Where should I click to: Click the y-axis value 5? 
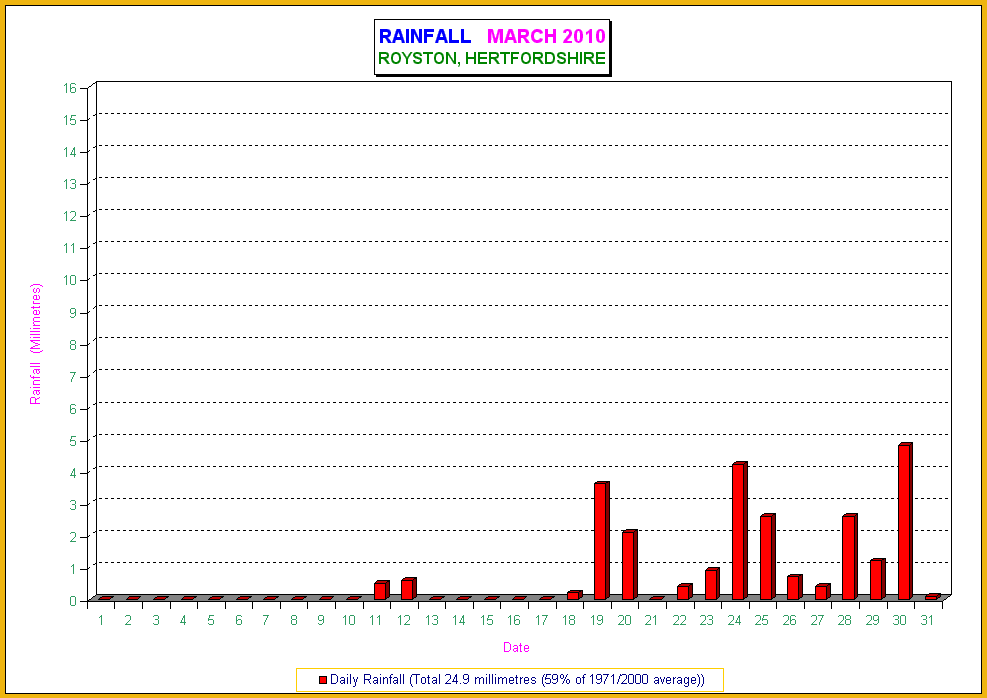point(73,441)
